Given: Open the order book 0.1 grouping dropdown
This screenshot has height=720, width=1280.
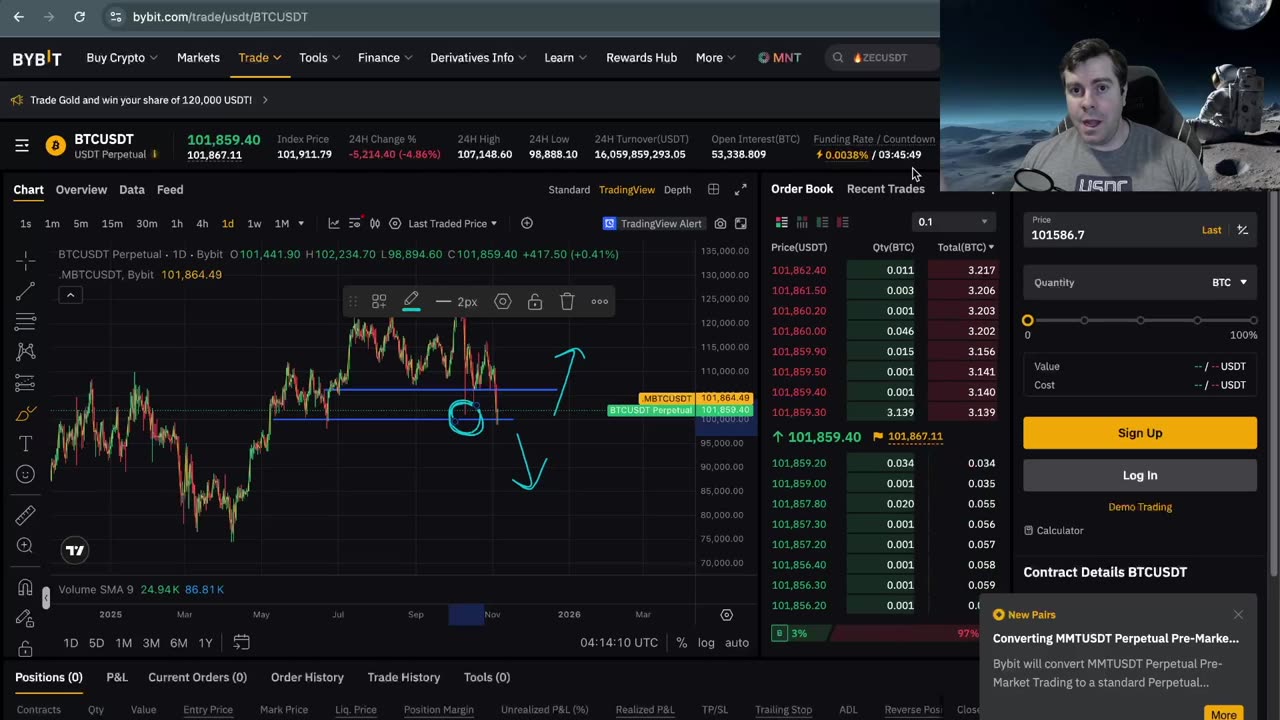Looking at the screenshot, I should coord(953,222).
